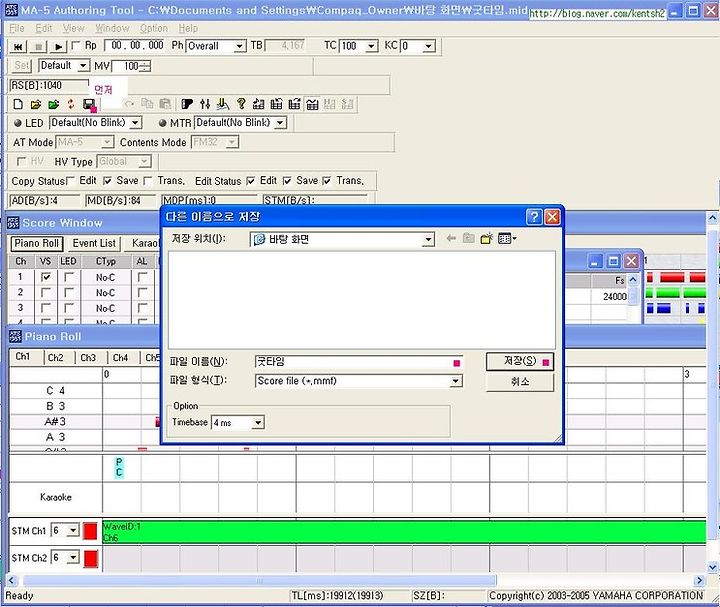This screenshot has height=607, width=720.
Task: Create a new file with the blank-page icon
Action: point(18,104)
